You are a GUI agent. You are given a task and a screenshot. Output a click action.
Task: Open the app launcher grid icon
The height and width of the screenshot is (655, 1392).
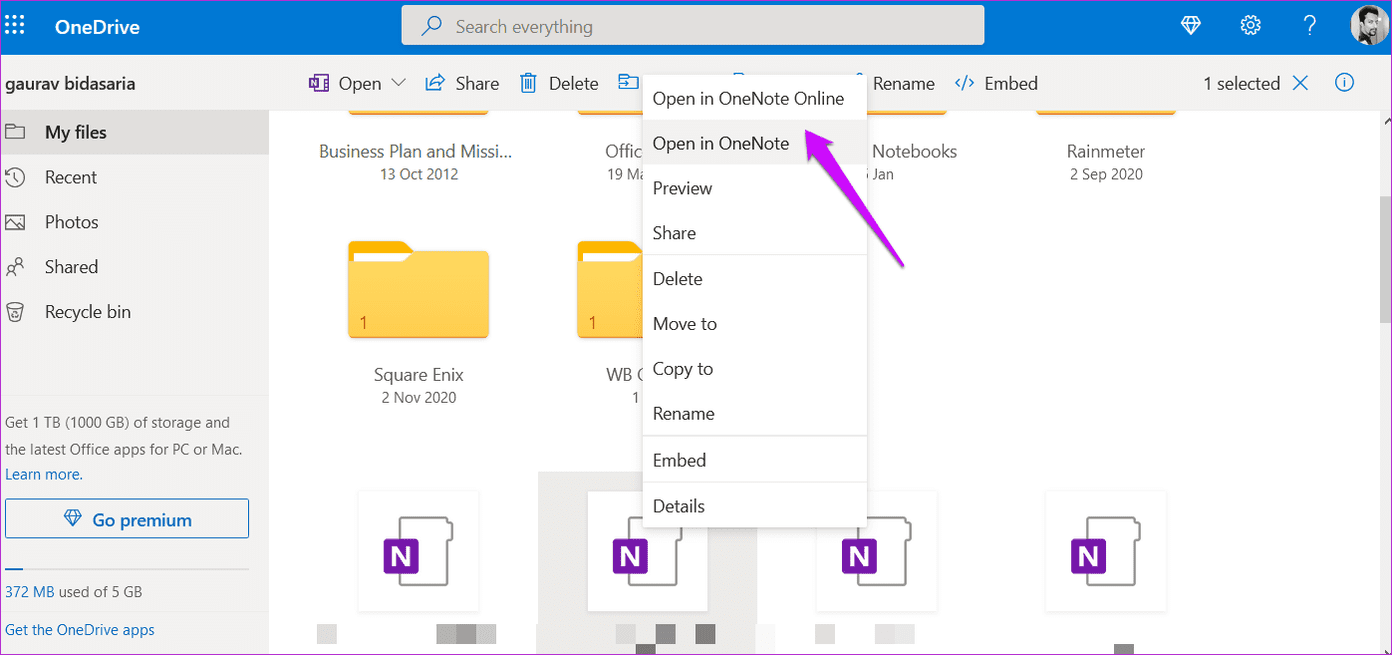point(15,26)
